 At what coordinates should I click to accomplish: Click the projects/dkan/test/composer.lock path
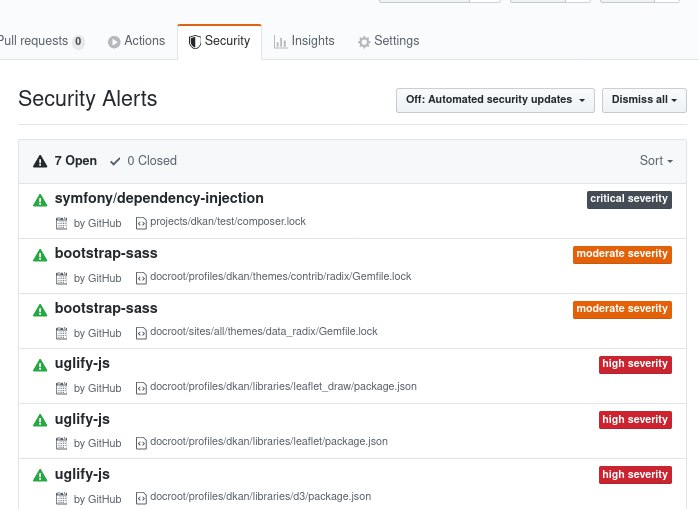pyautogui.click(x=228, y=222)
